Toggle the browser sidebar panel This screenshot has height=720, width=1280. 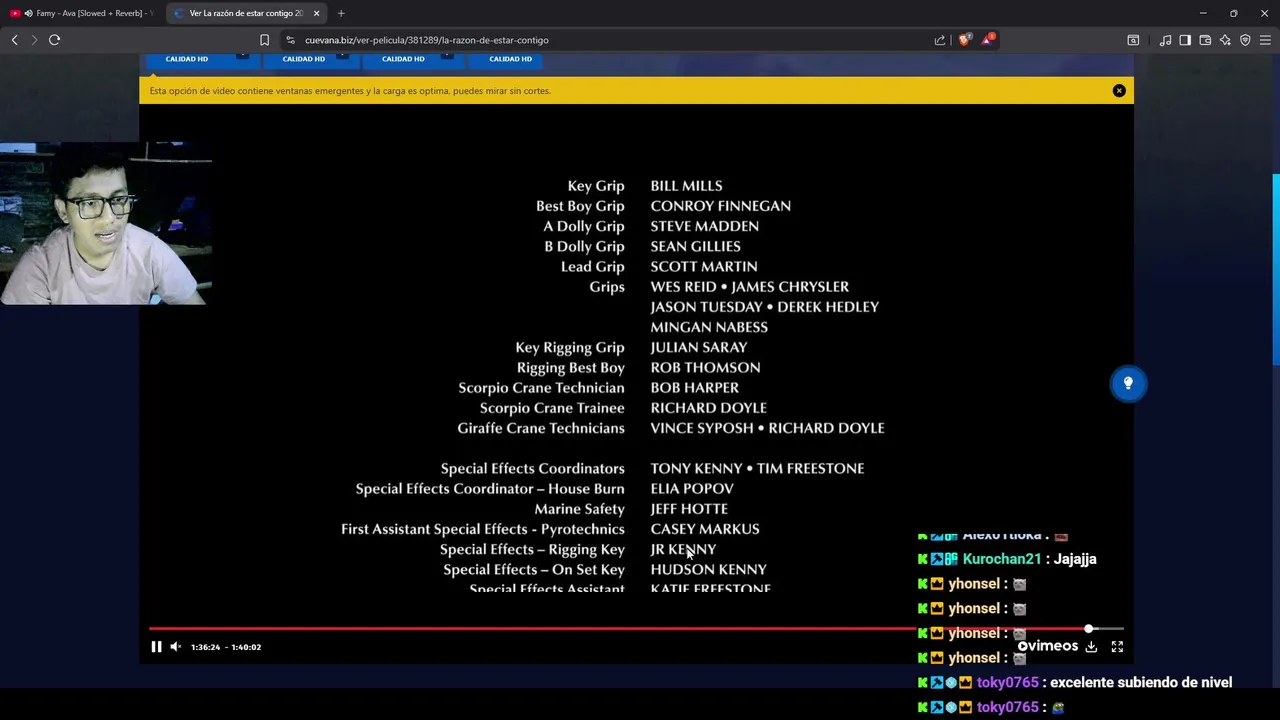pos(1185,40)
